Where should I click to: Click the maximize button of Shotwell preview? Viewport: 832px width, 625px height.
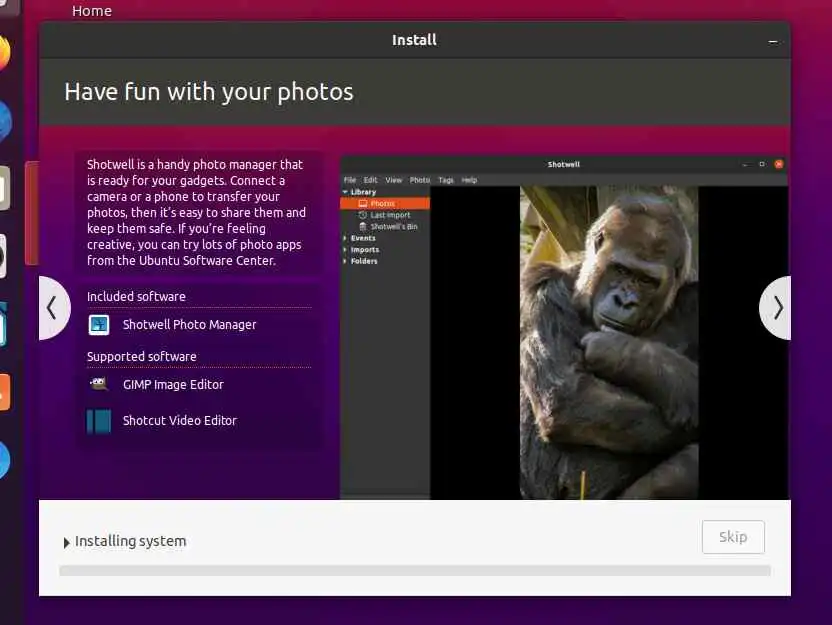[x=762, y=164]
